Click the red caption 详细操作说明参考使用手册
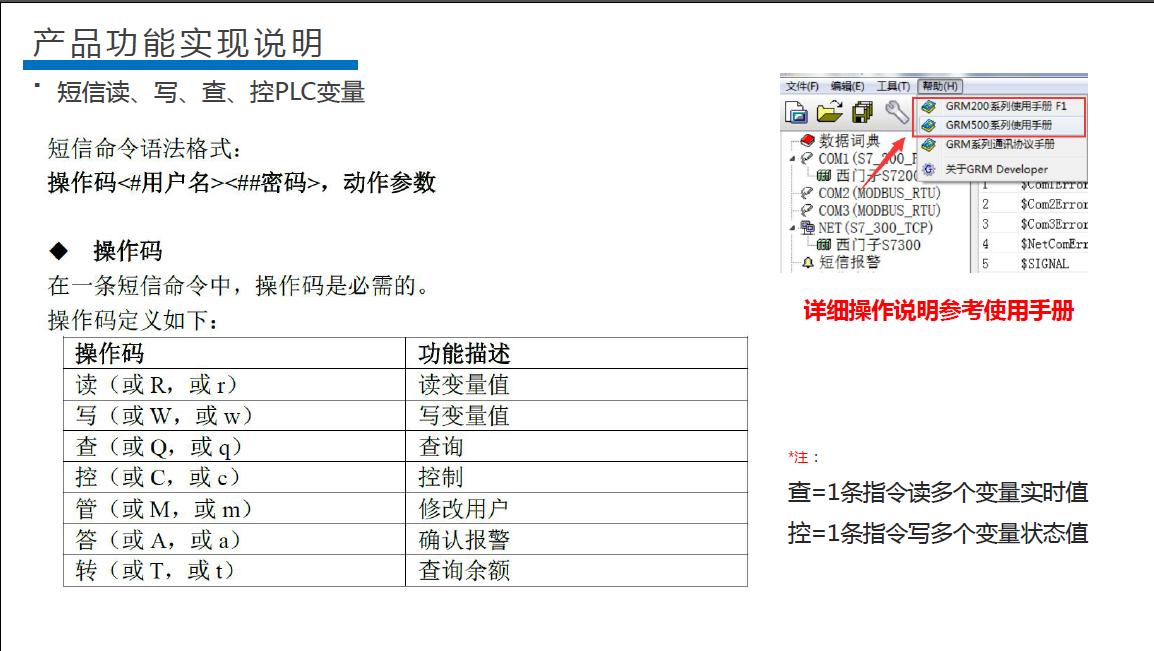 [x=938, y=311]
